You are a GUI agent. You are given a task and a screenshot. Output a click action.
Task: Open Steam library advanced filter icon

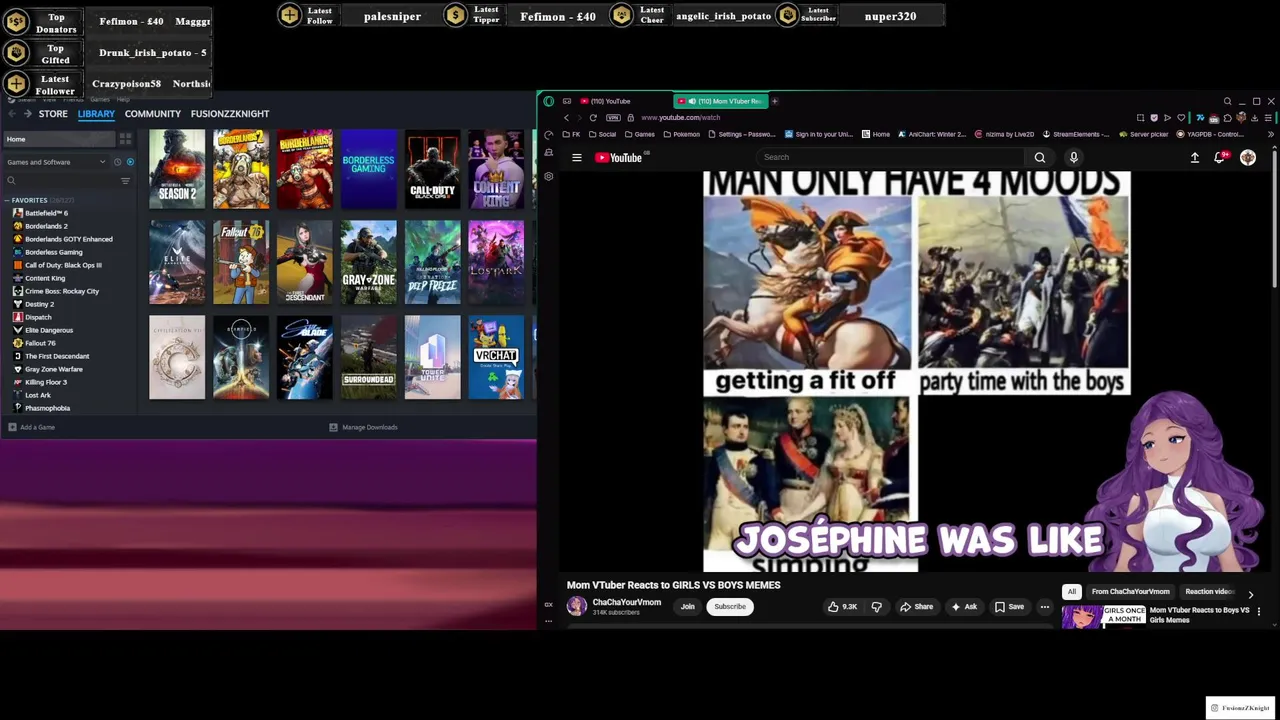(x=125, y=181)
